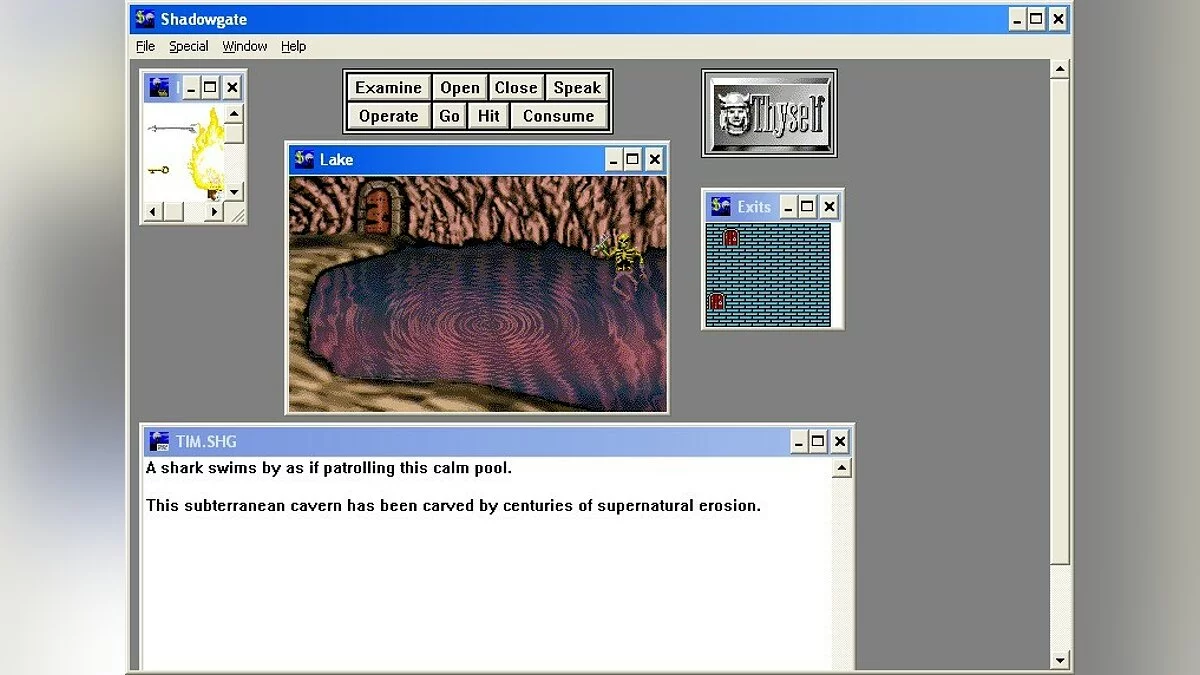Choose the Consume command

point(559,116)
